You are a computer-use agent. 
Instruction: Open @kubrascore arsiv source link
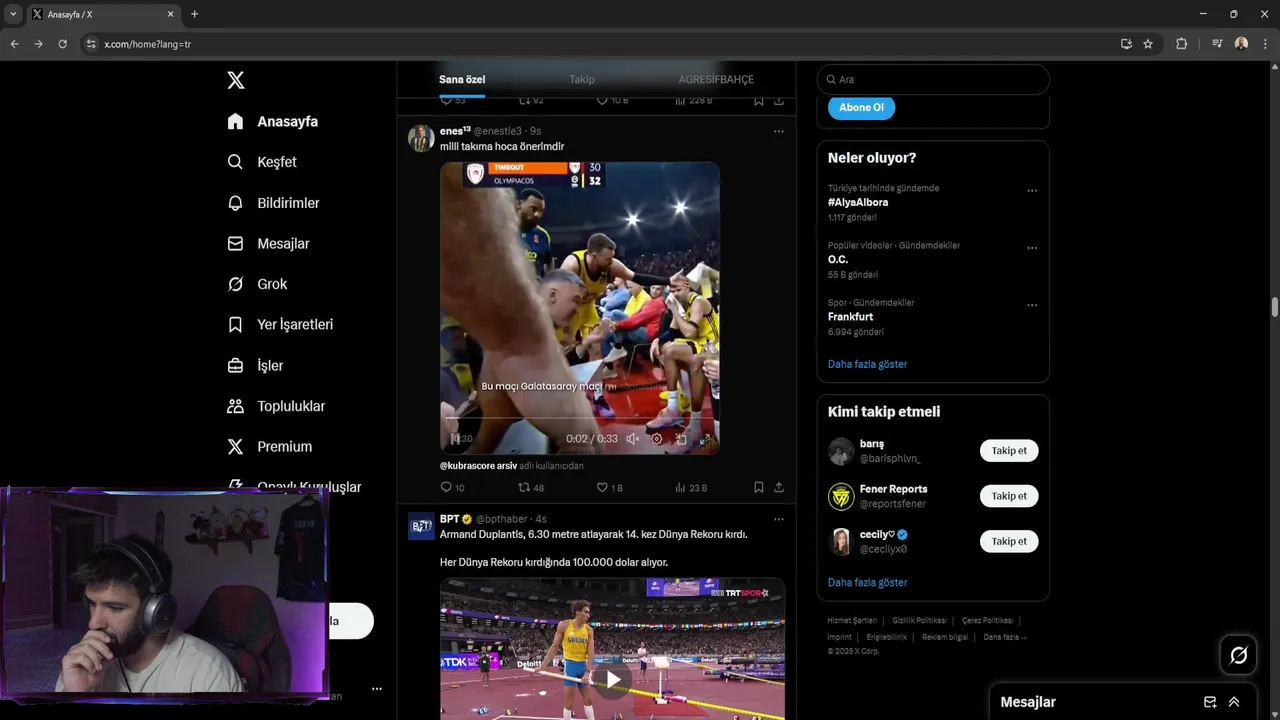coord(478,466)
